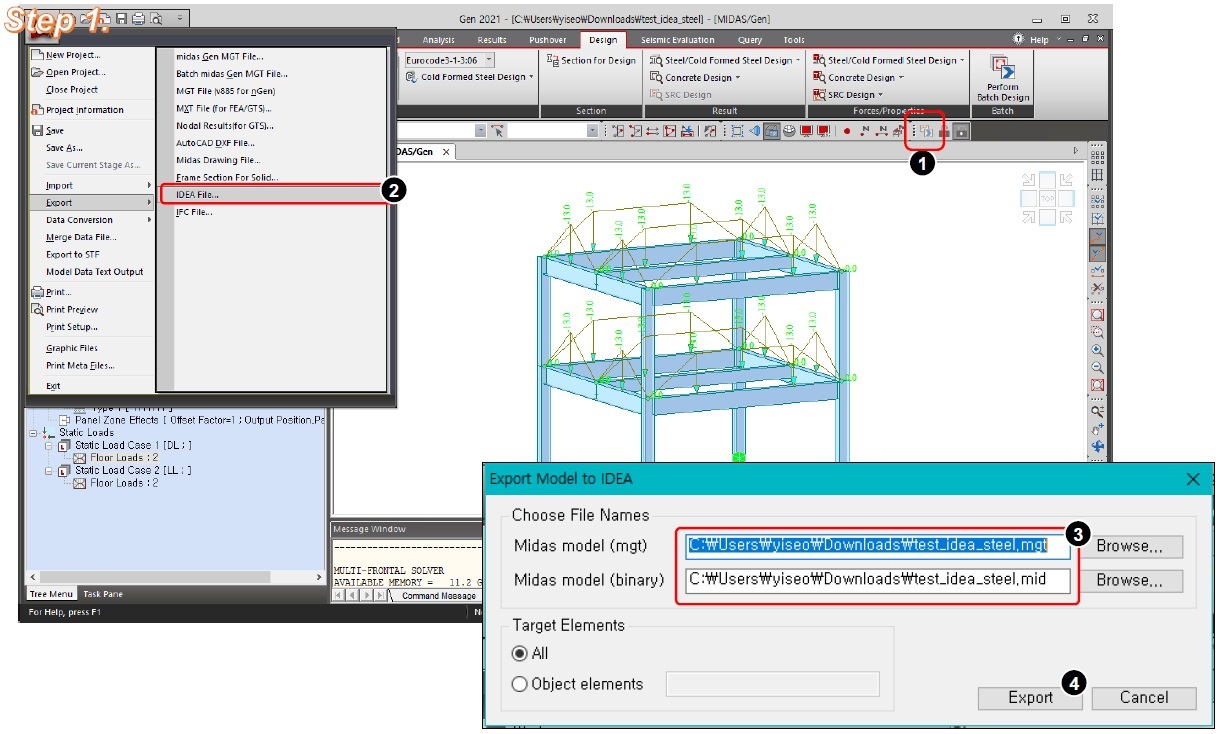This screenshot has width=1220, height=734.
Task: Click the red dot node display icon
Action: pos(846,131)
